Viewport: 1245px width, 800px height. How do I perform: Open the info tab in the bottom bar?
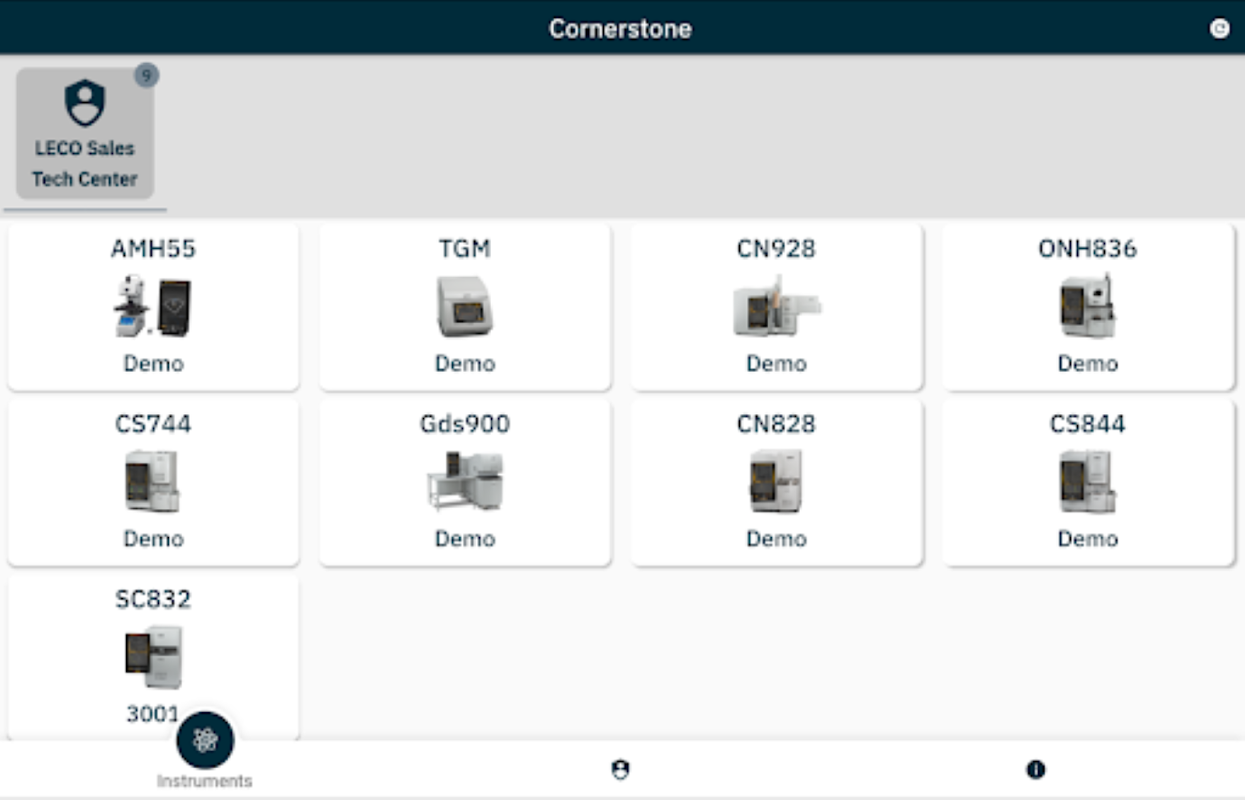pos(1036,769)
